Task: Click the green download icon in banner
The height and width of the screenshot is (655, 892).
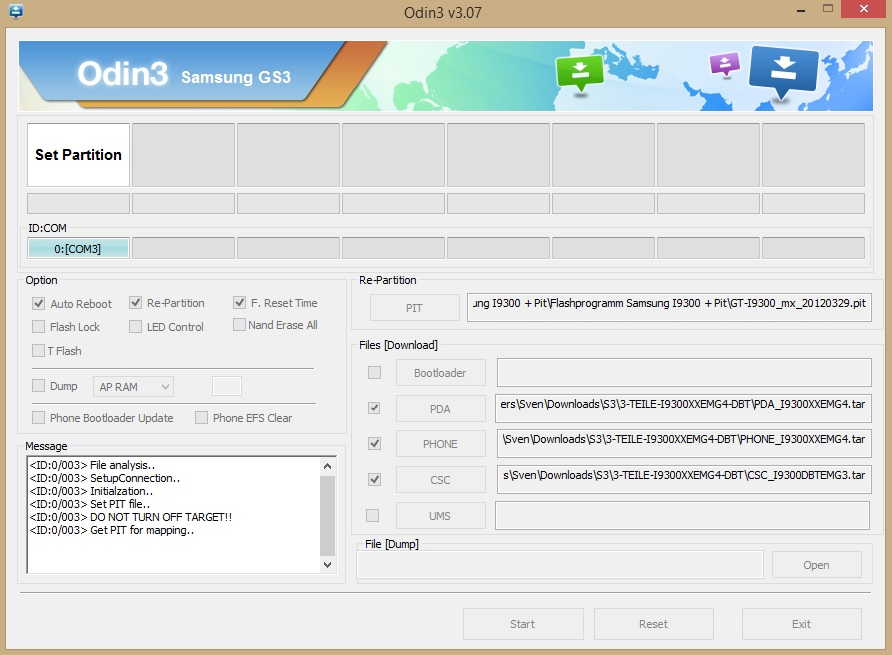Action: tap(580, 73)
